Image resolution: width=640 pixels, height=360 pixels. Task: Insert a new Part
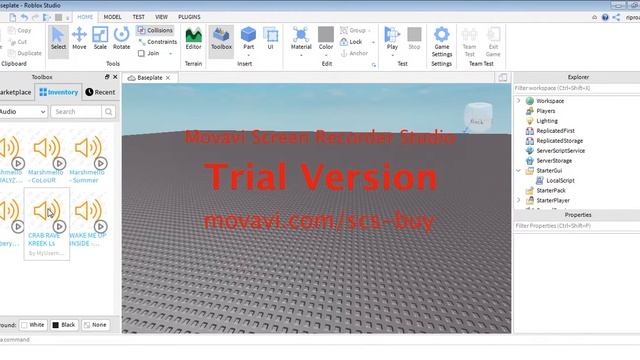click(248, 38)
